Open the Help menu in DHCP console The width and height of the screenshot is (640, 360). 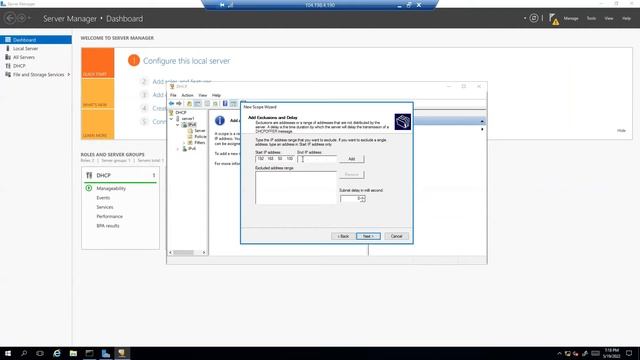[216, 95]
